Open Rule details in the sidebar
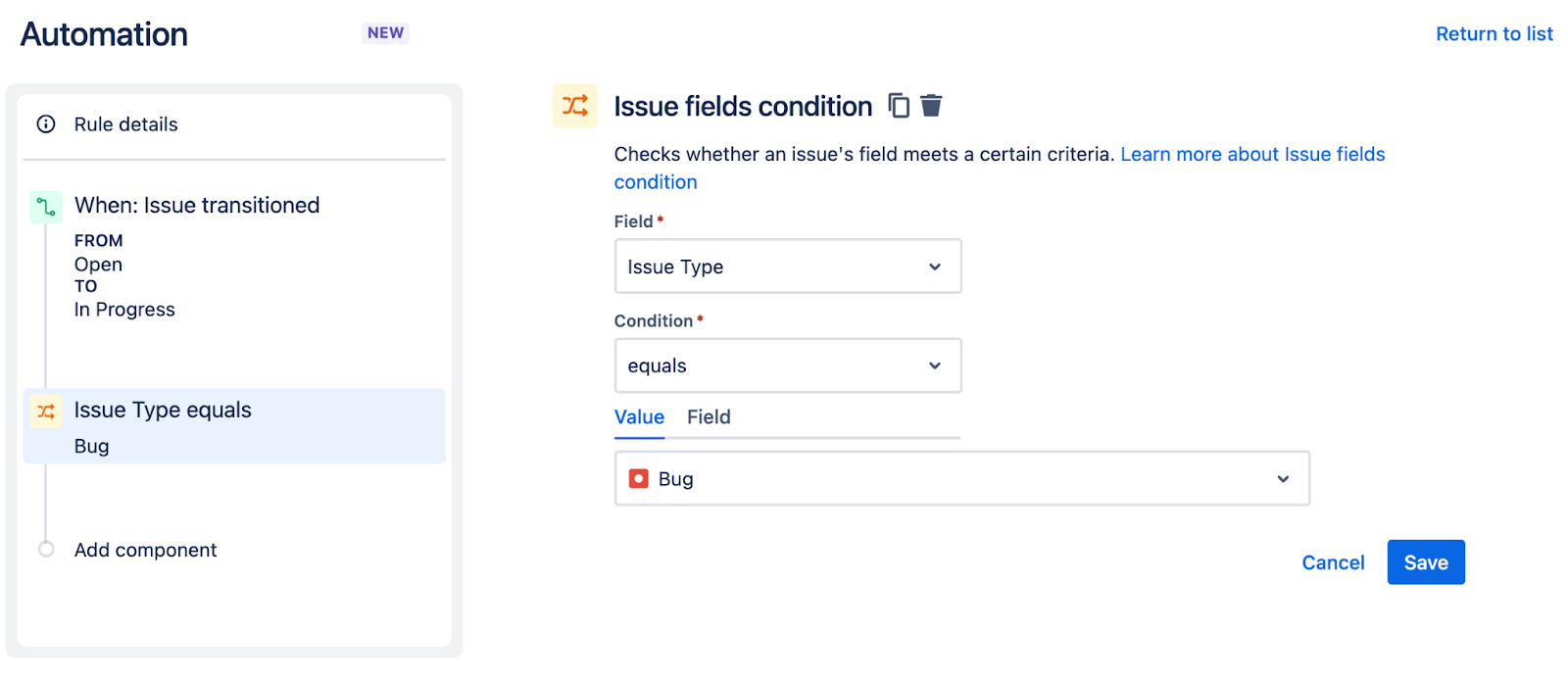Image resolution: width=1568 pixels, height=680 pixels. pos(125,124)
